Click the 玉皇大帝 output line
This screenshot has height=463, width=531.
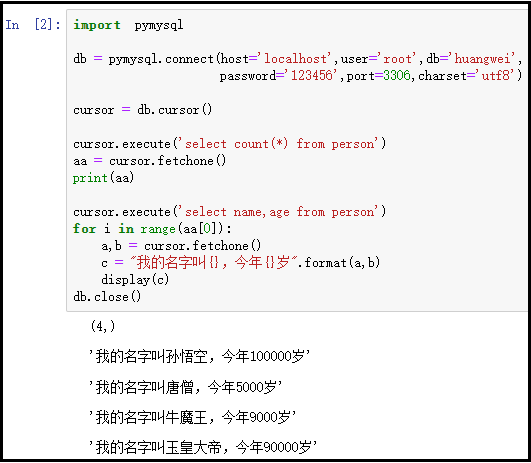[x=203, y=447]
